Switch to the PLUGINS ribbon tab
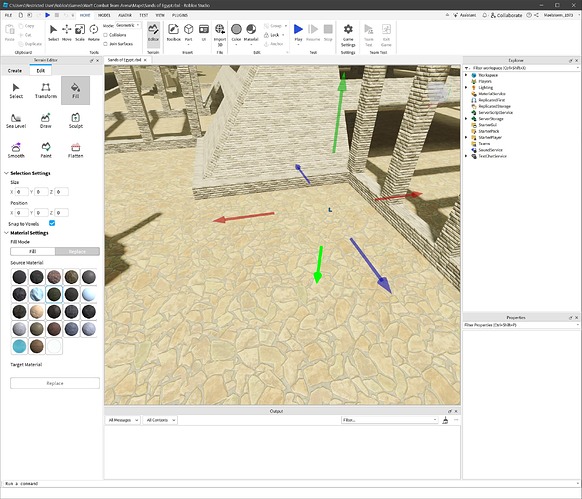Screen dimensions: 582x499 [180, 15]
